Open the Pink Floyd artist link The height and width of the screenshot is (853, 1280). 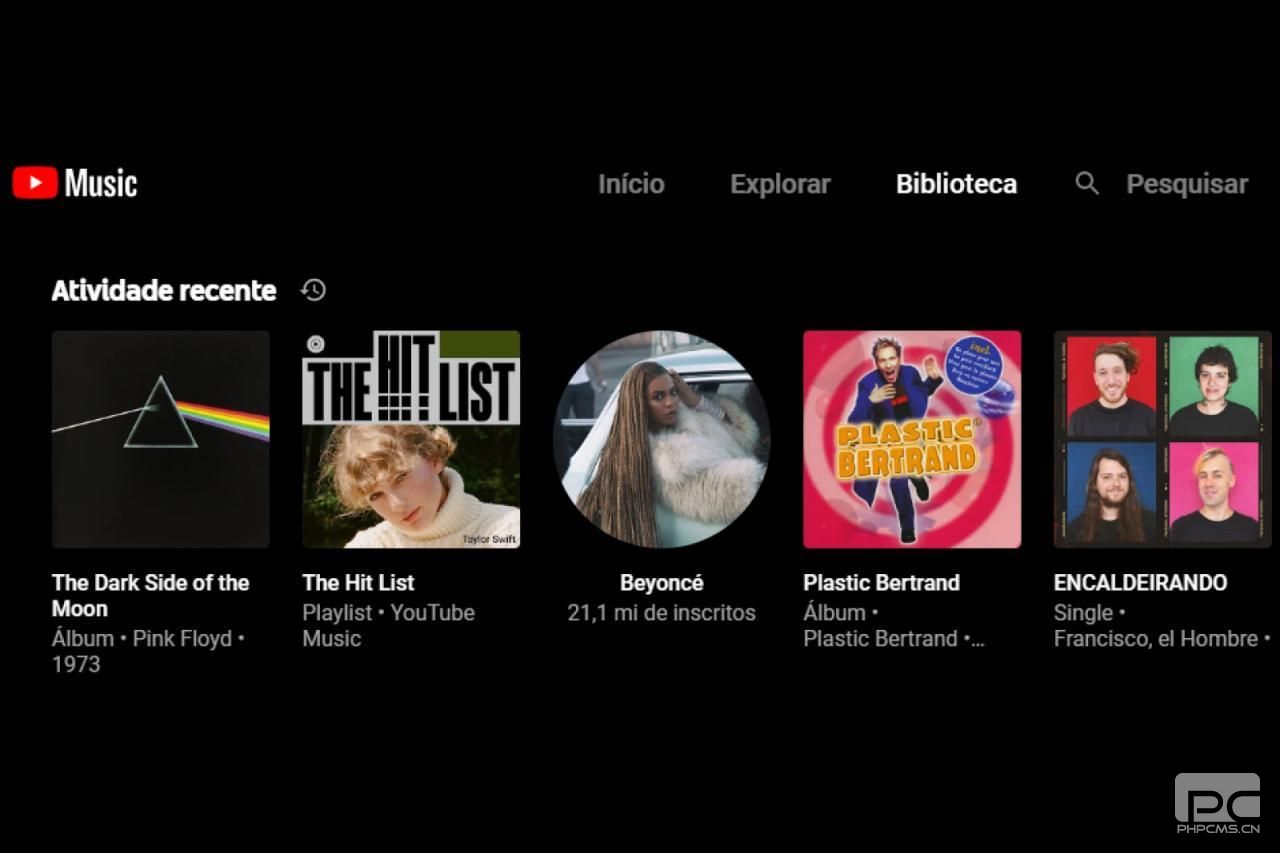pyautogui.click(x=182, y=638)
